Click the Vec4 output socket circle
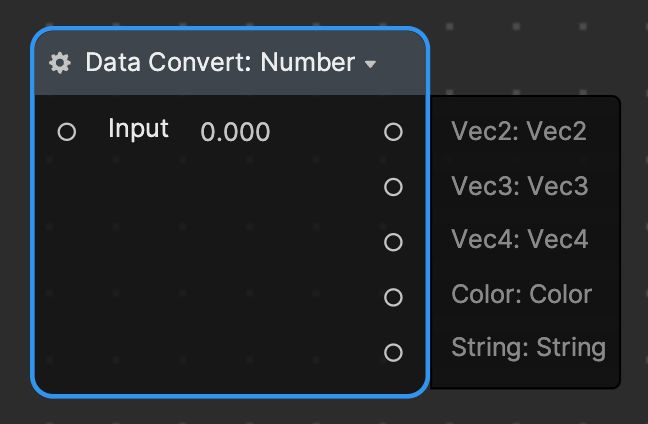648x424 pixels. 393,242
